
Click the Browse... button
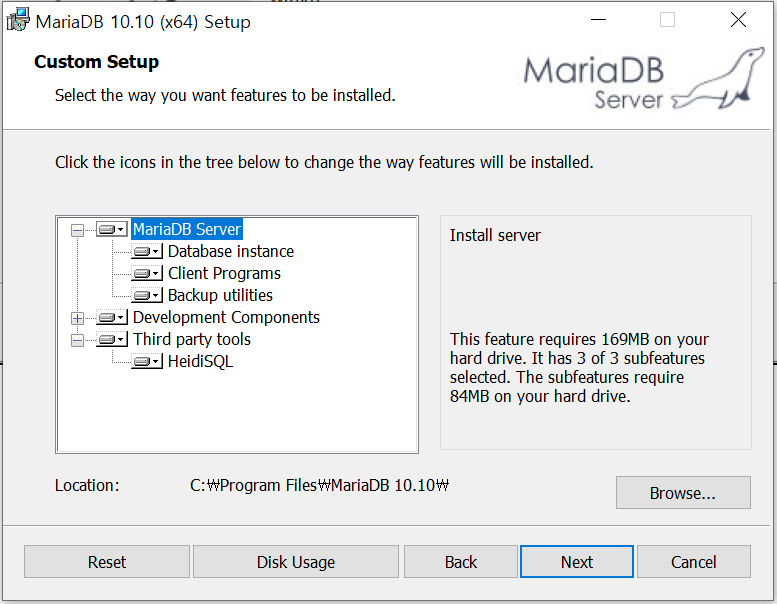click(x=683, y=493)
